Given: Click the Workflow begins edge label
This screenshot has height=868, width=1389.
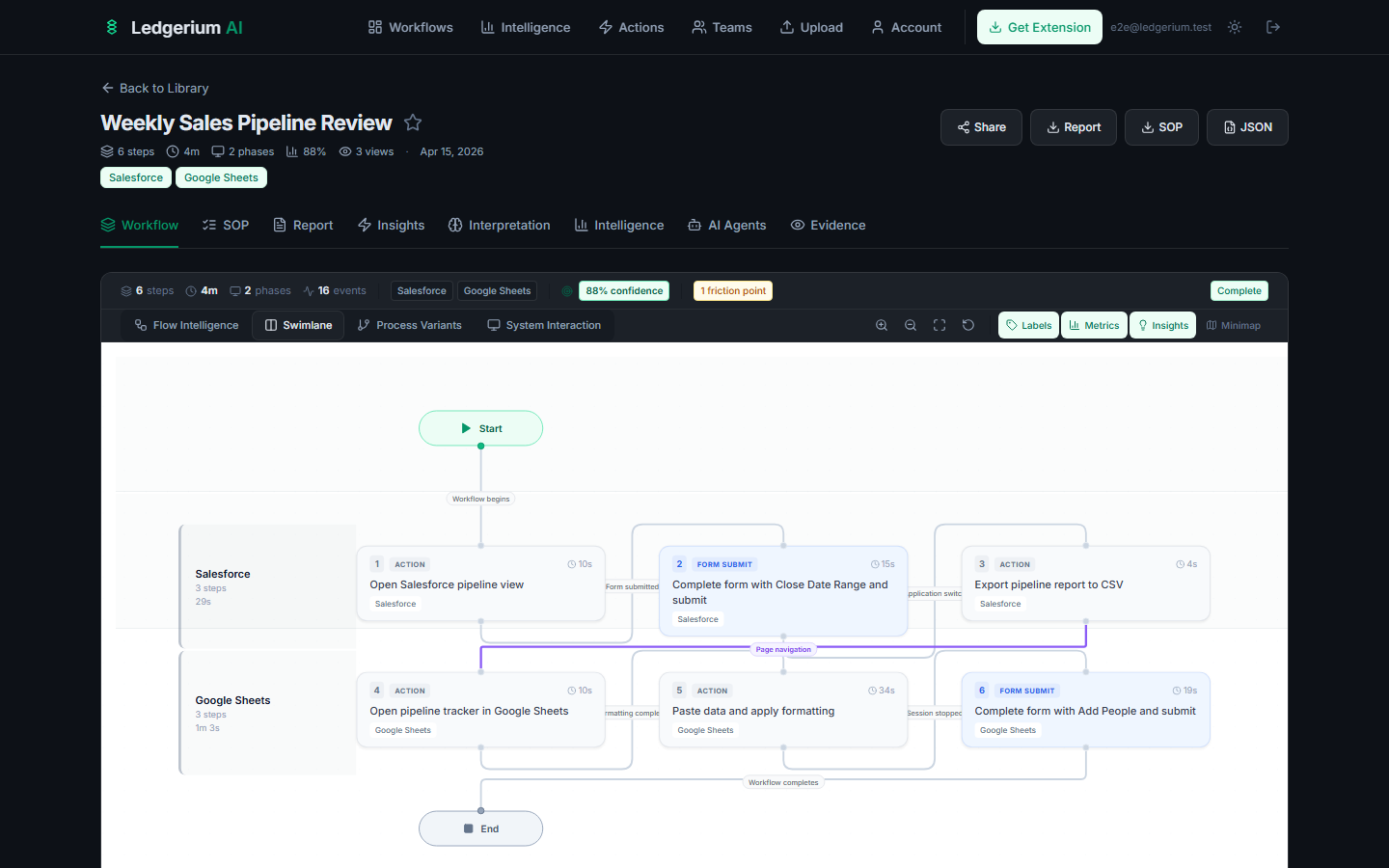Looking at the screenshot, I should click(480, 500).
